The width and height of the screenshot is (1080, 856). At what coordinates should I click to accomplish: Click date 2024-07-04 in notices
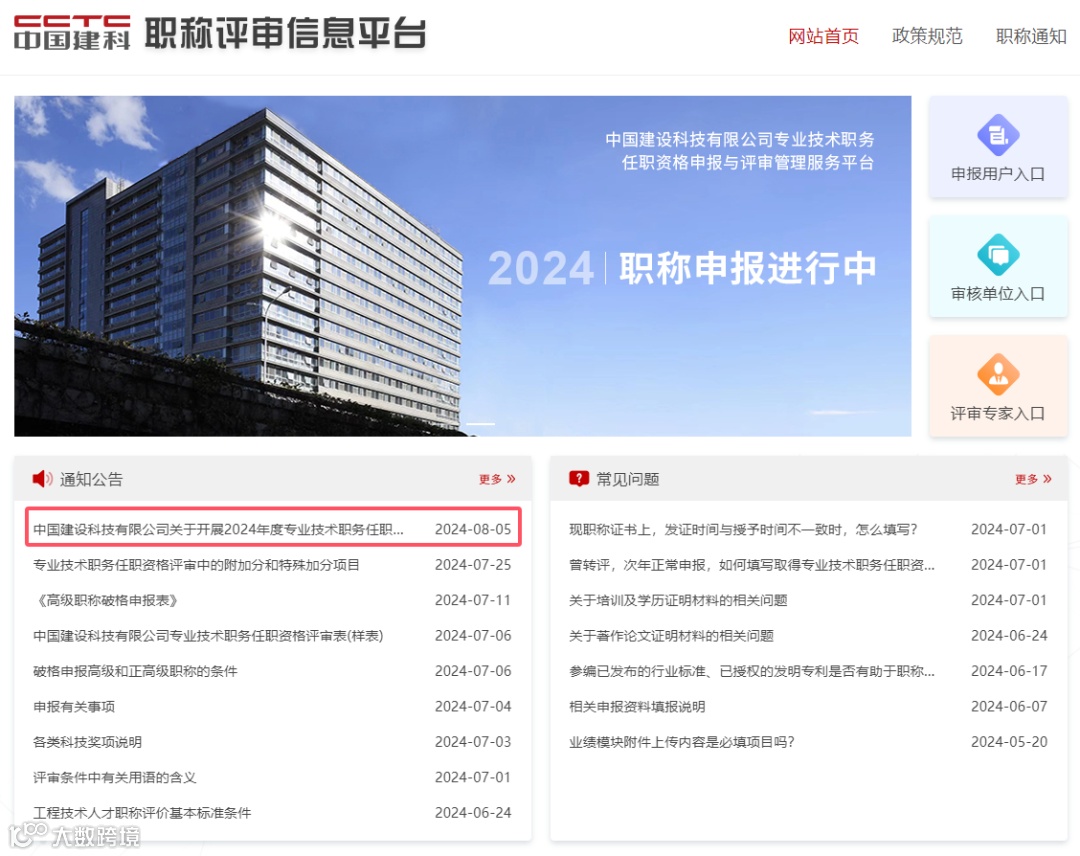[473, 707]
